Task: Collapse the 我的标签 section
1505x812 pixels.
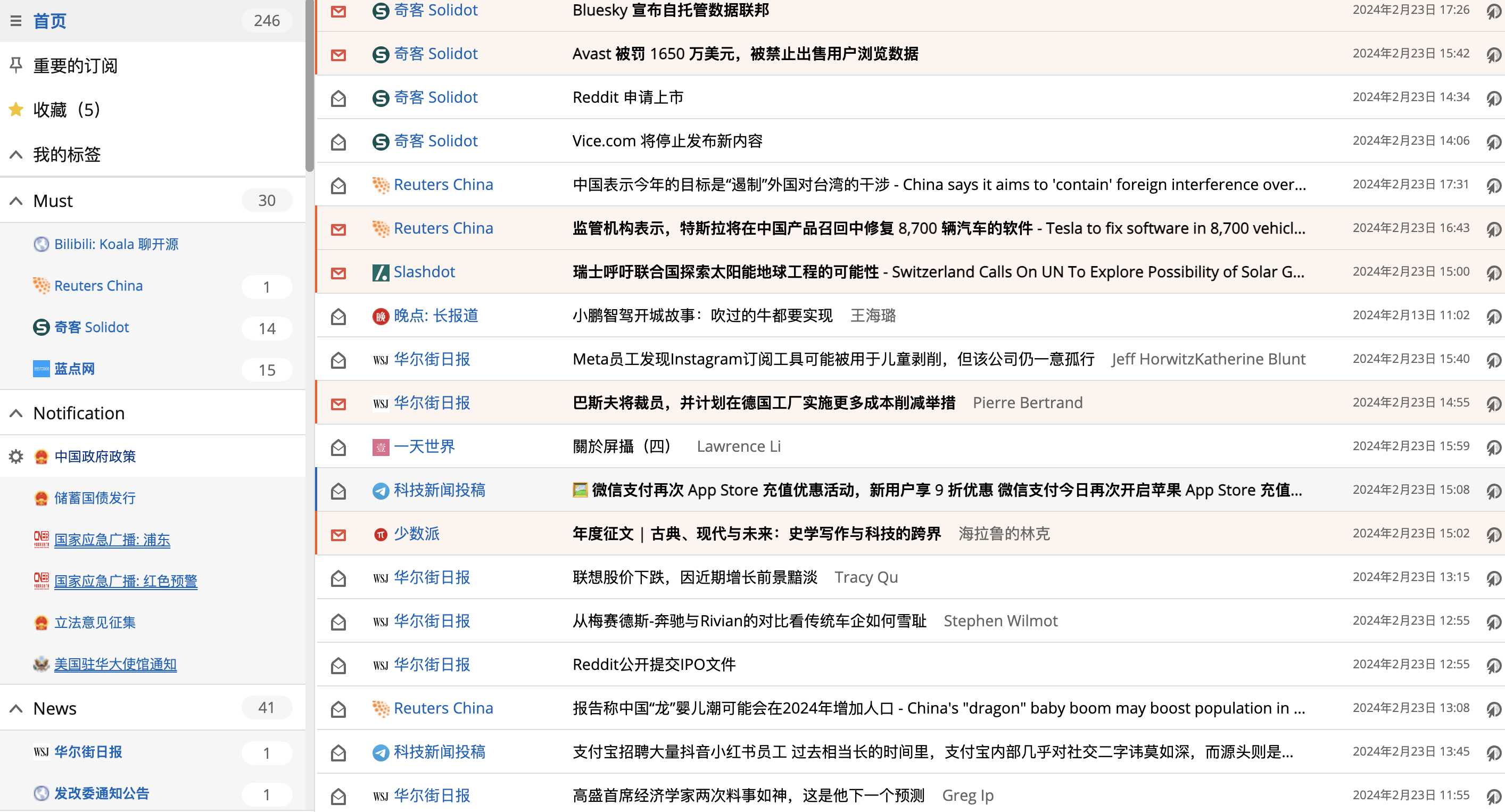Action: pos(16,155)
